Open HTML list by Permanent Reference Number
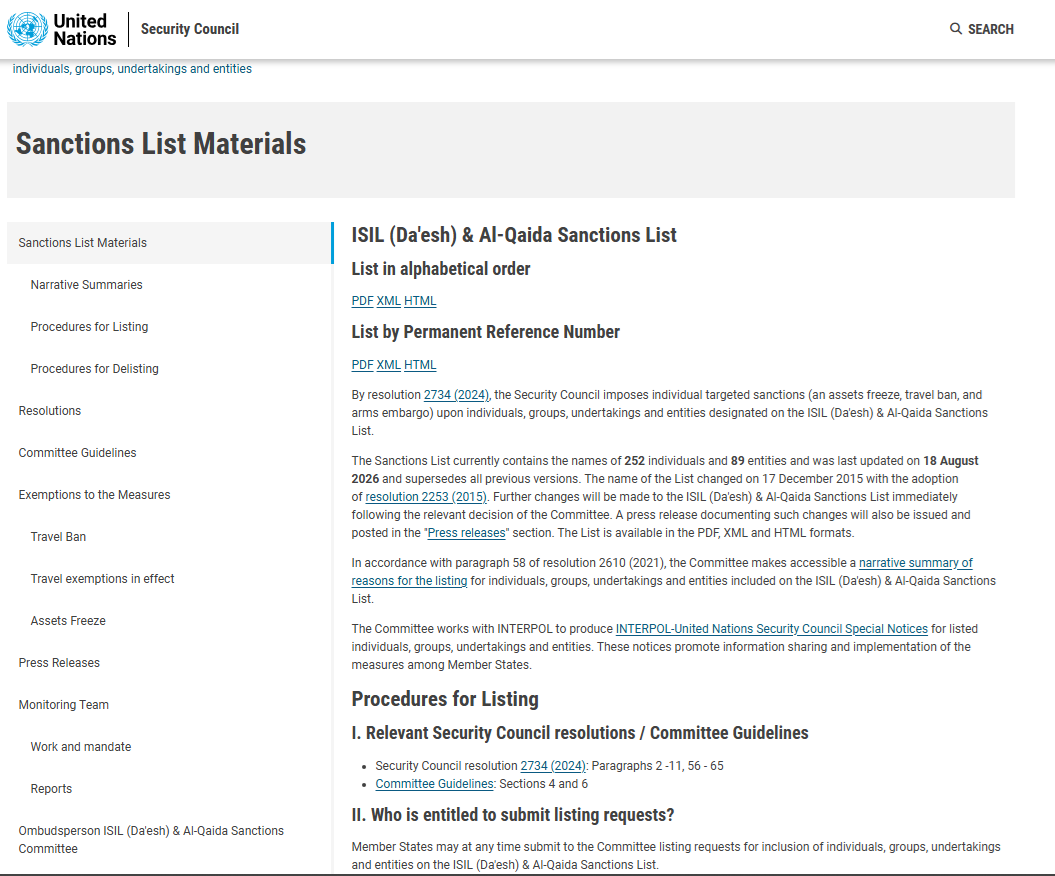This screenshot has height=876, width=1055. point(420,365)
